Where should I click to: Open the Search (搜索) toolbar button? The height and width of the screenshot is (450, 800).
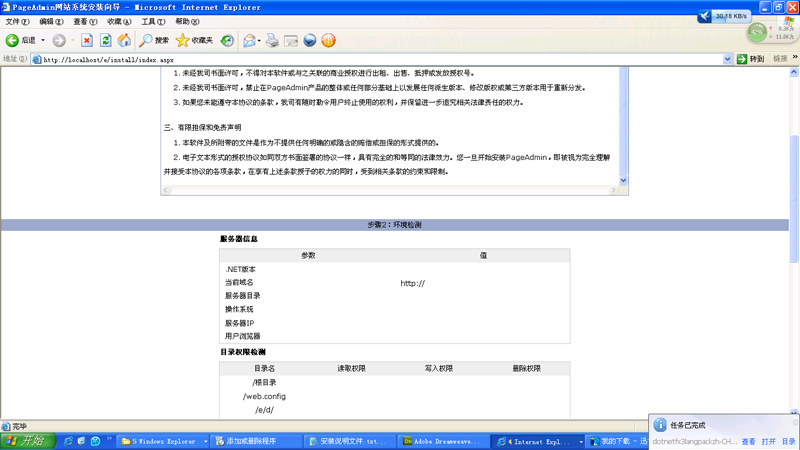point(155,40)
